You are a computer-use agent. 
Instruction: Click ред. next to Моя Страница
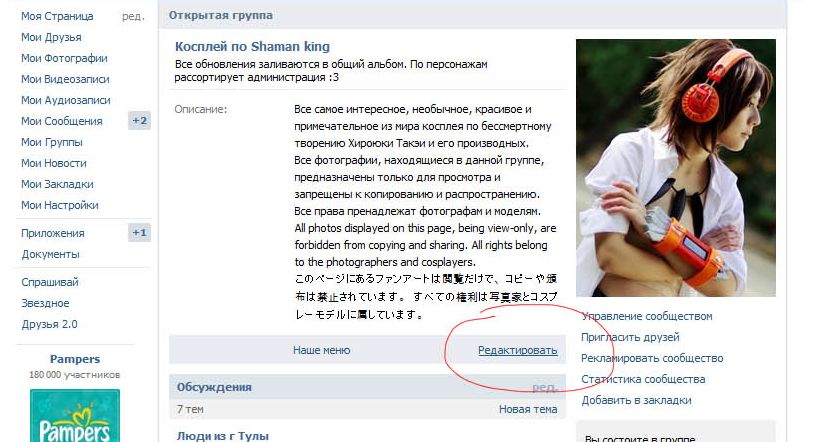click(133, 16)
